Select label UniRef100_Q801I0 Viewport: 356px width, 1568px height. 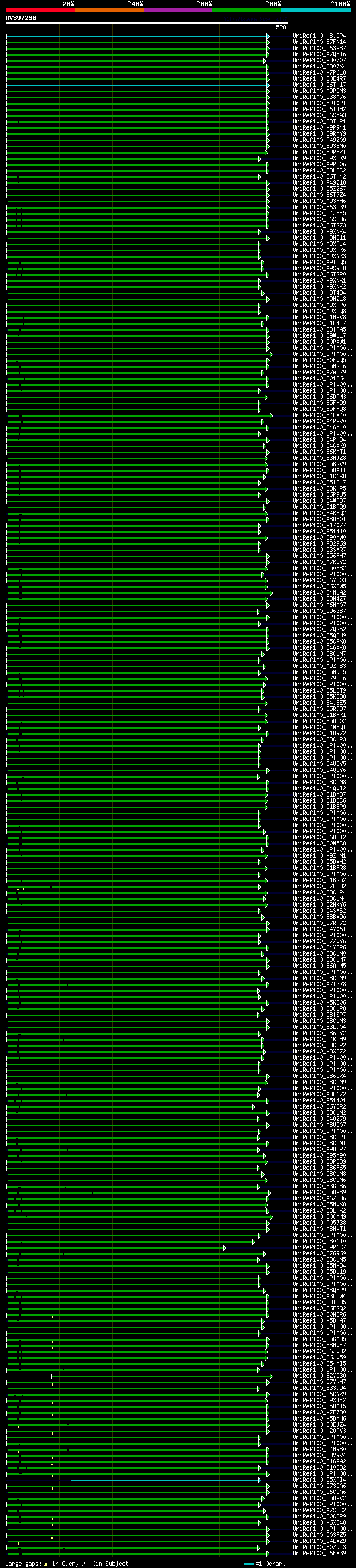(319, 1241)
